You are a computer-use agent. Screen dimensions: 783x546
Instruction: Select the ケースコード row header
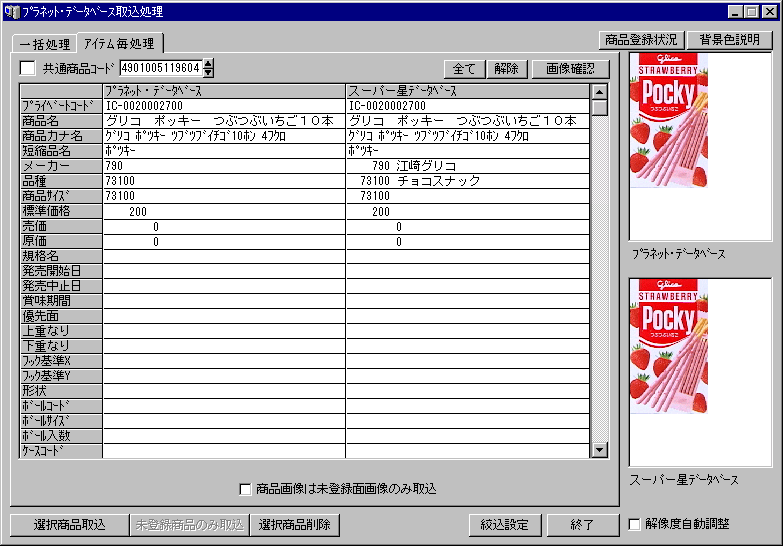pyautogui.click(x=61, y=451)
